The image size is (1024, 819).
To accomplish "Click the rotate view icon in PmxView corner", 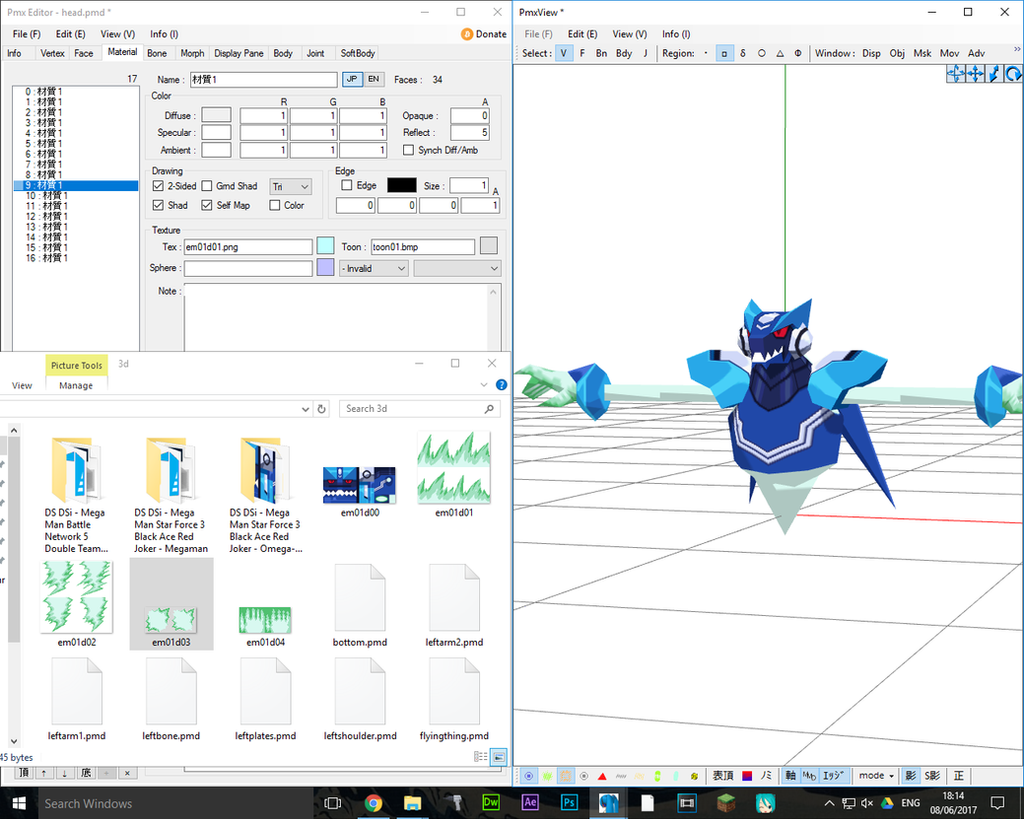I will 1013,74.
